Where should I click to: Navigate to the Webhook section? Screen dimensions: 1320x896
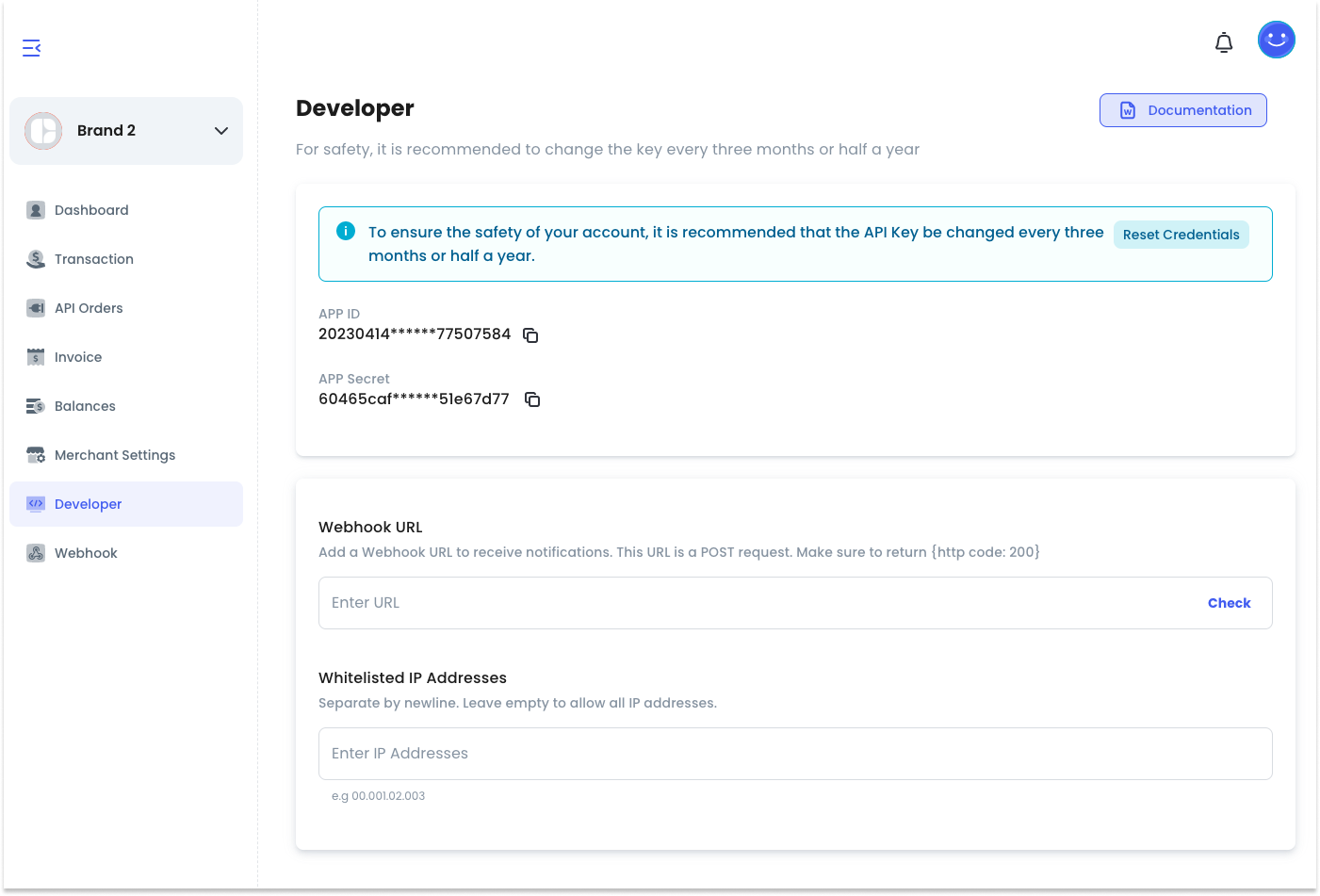tap(86, 553)
